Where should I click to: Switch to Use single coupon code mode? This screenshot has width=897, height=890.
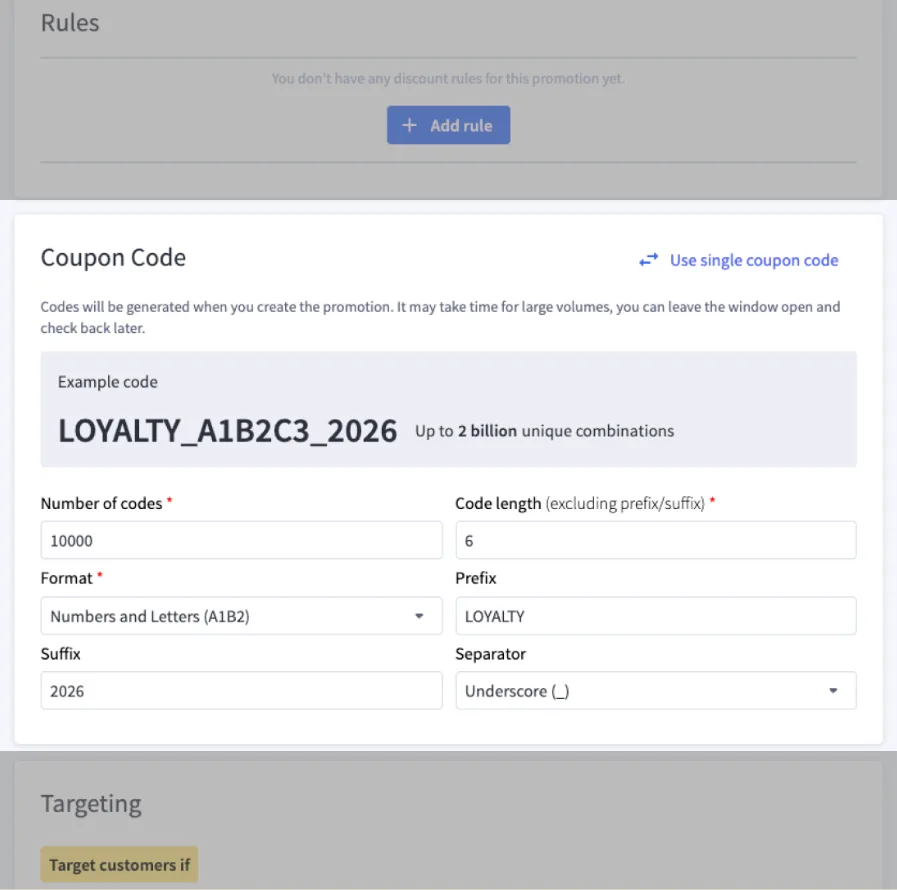753,260
